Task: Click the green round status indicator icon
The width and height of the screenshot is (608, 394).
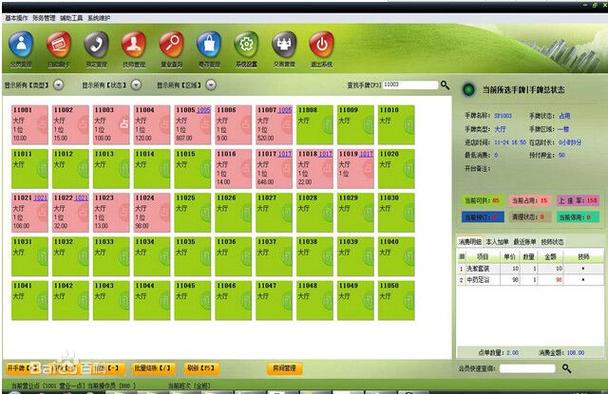Action: (x=469, y=90)
